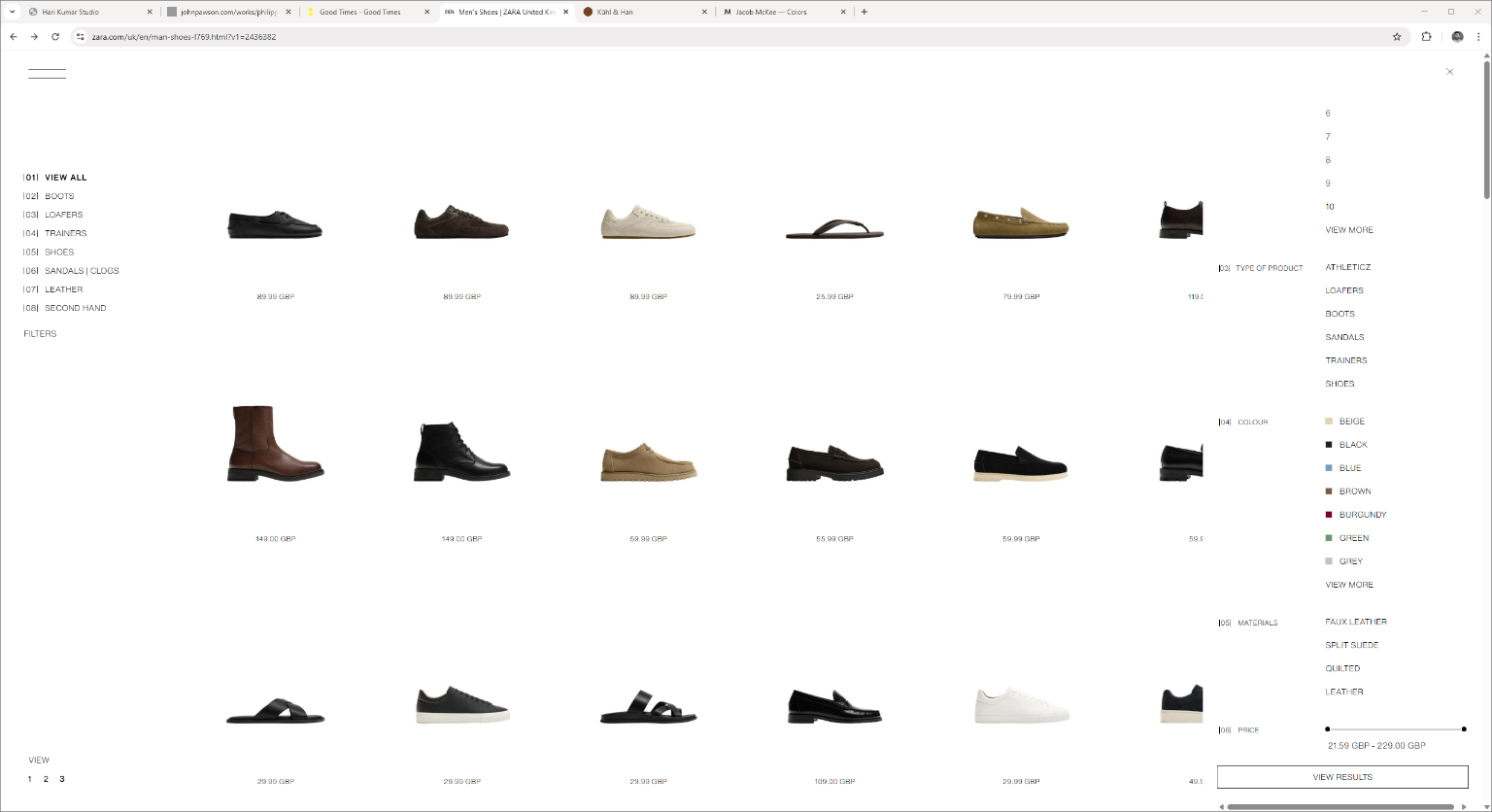
Task: Open the browser extensions puzzle icon
Action: (1426, 37)
